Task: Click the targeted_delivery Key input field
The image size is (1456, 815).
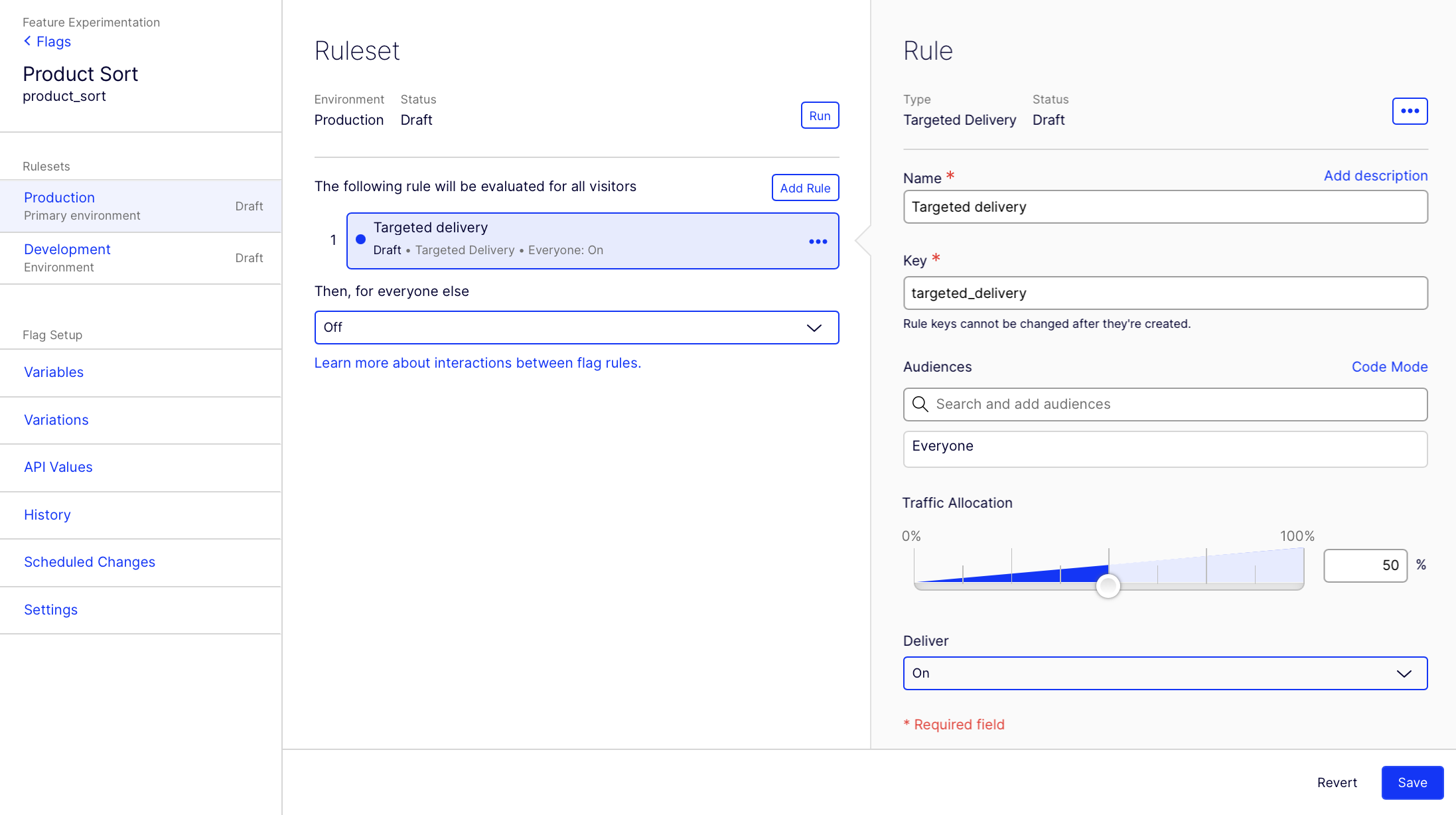Action: coord(1165,293)
